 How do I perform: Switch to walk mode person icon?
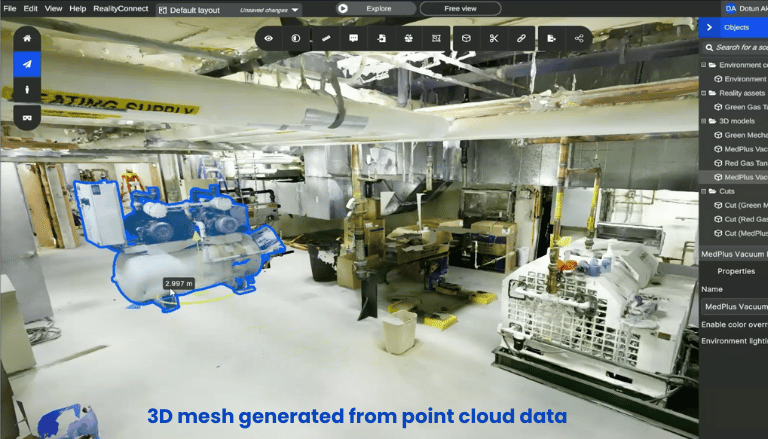[x=27, y=90]
